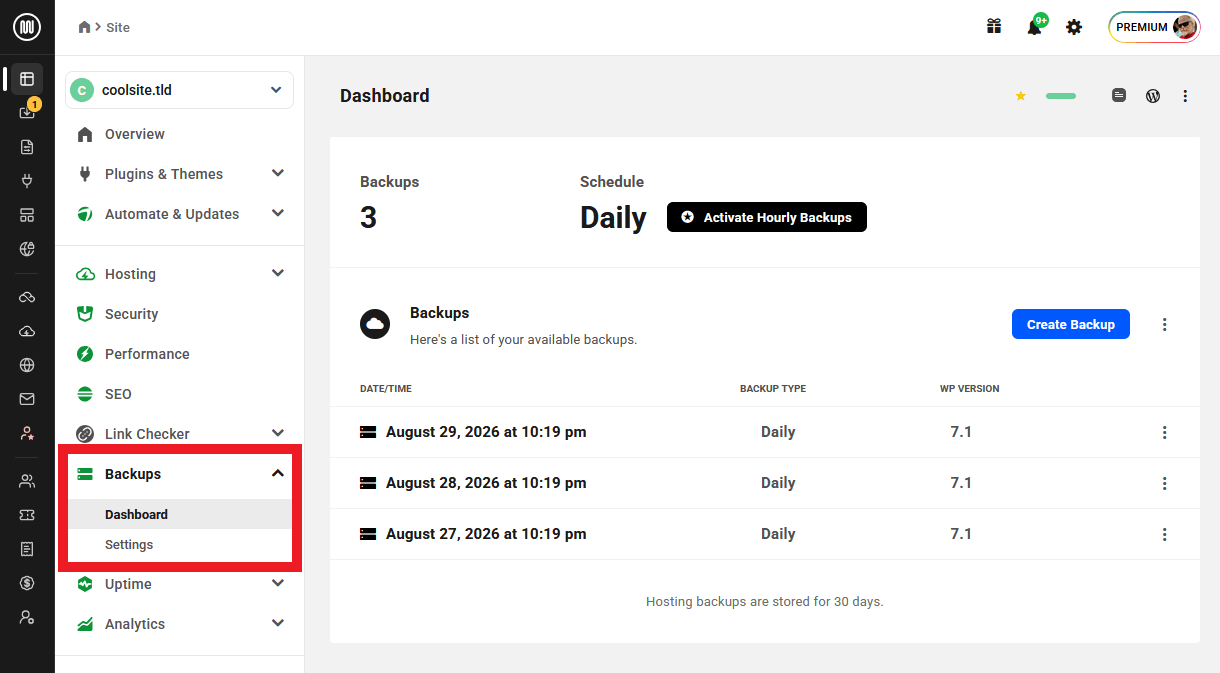Open options for the August 28 backup
The image size is (1220, 673).
point(1165,483)
